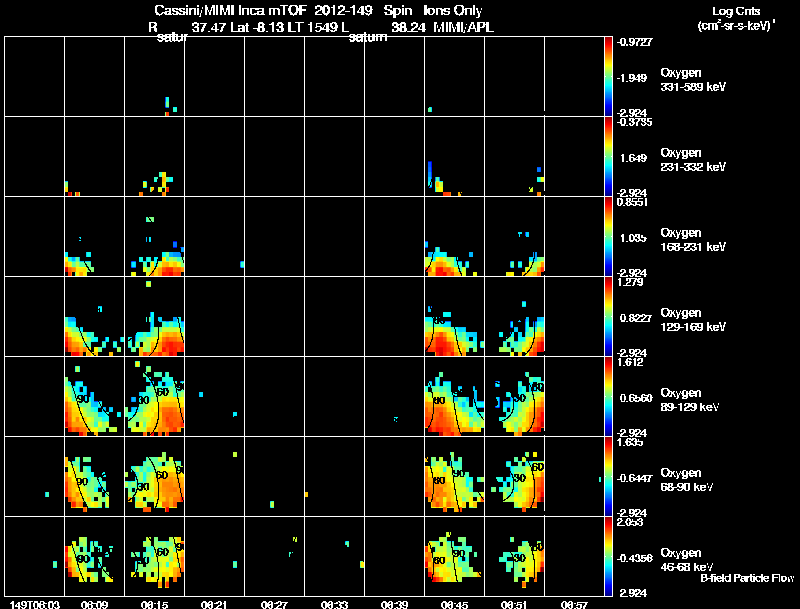Screen dimensions: 800x609
Task: Click the title text 'Cassini/MIMI Inca mTOF'
Action: [230, 11]
